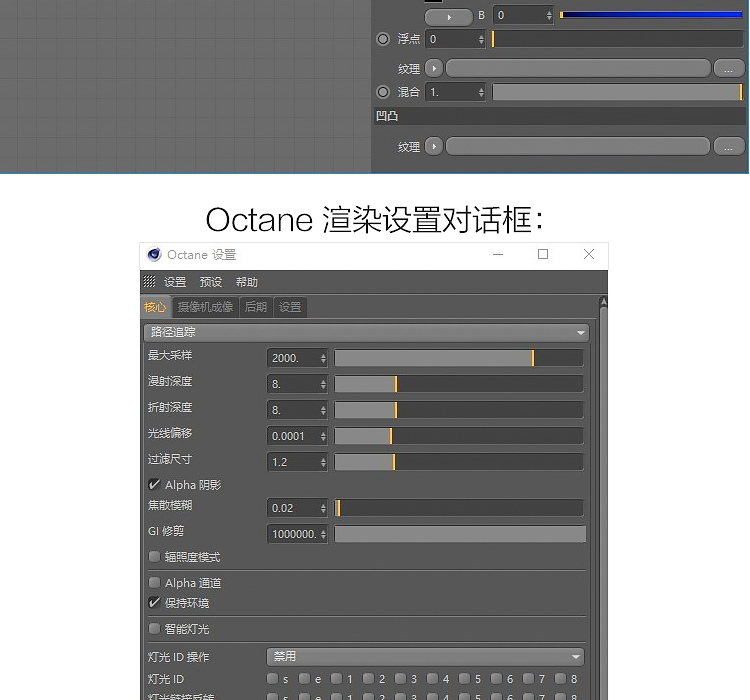Adjust the 过滤尺寸 slider
The image size is (750, 700).
pyautogui.click(x=459, y=462)
